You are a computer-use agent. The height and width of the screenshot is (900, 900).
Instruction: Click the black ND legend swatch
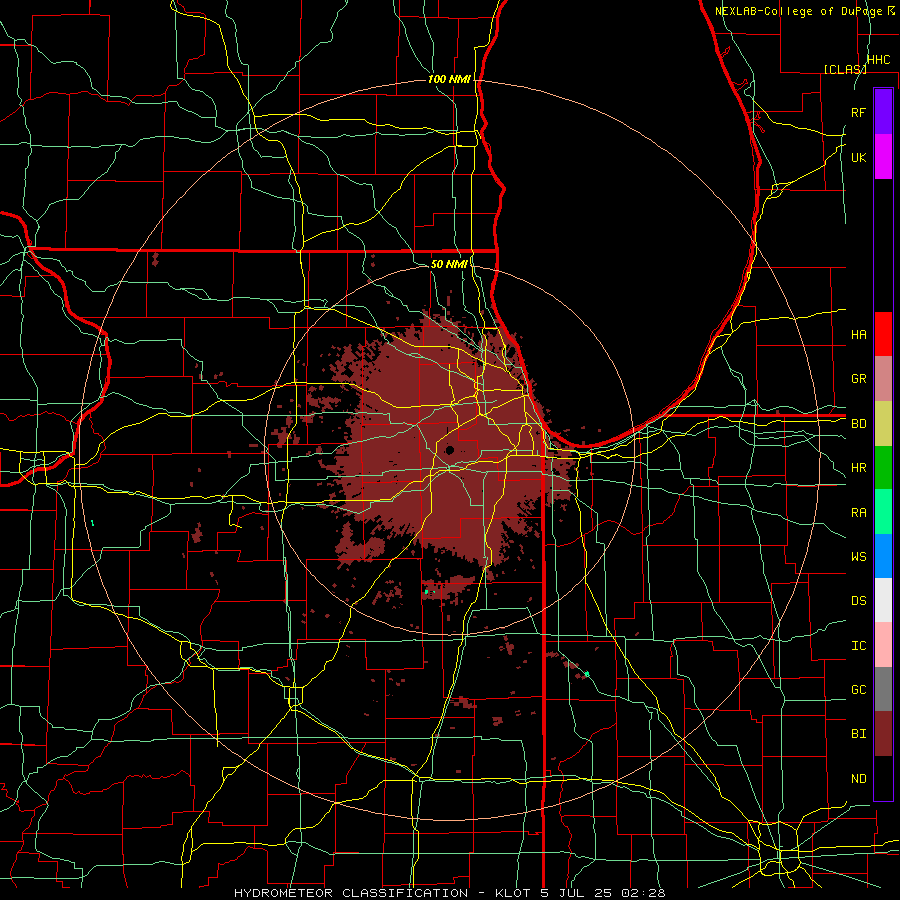[x=883, y=778]
